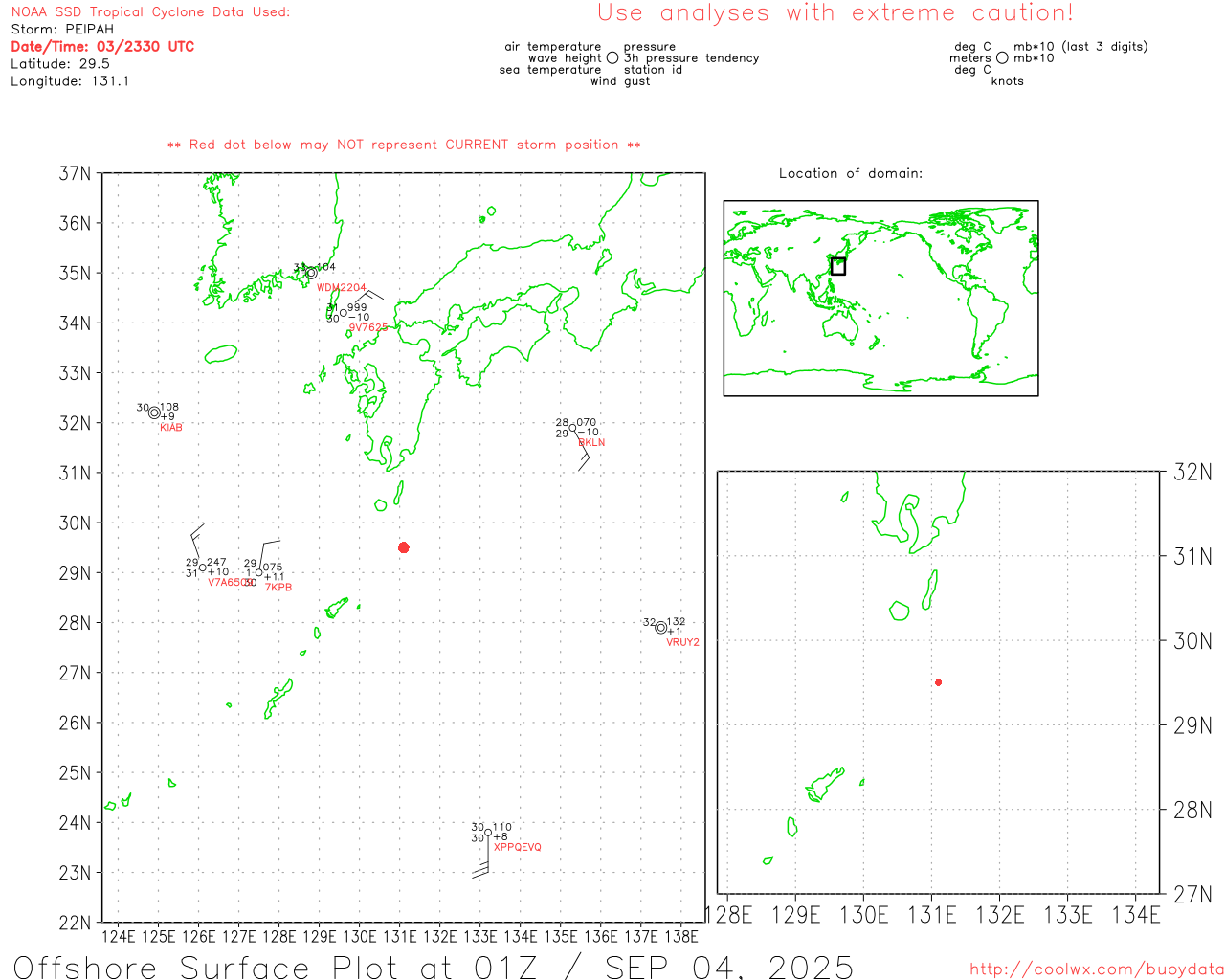Click the 'Location of domain:' caption

[851, 174]
